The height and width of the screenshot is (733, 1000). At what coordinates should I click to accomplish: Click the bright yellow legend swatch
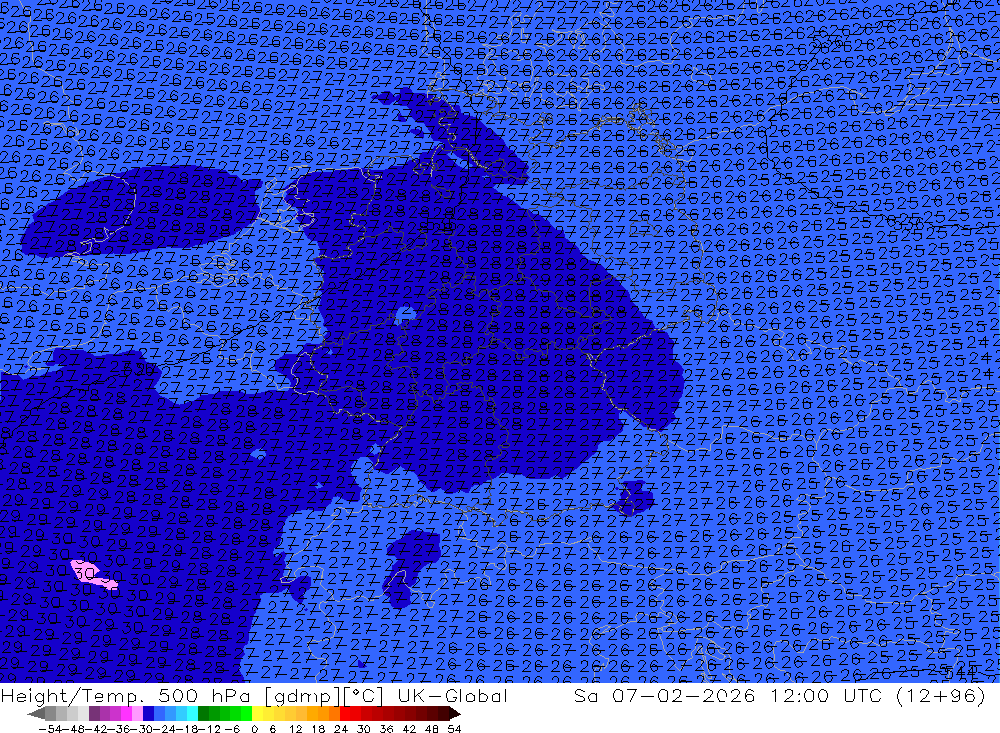(x=258, y=714)
